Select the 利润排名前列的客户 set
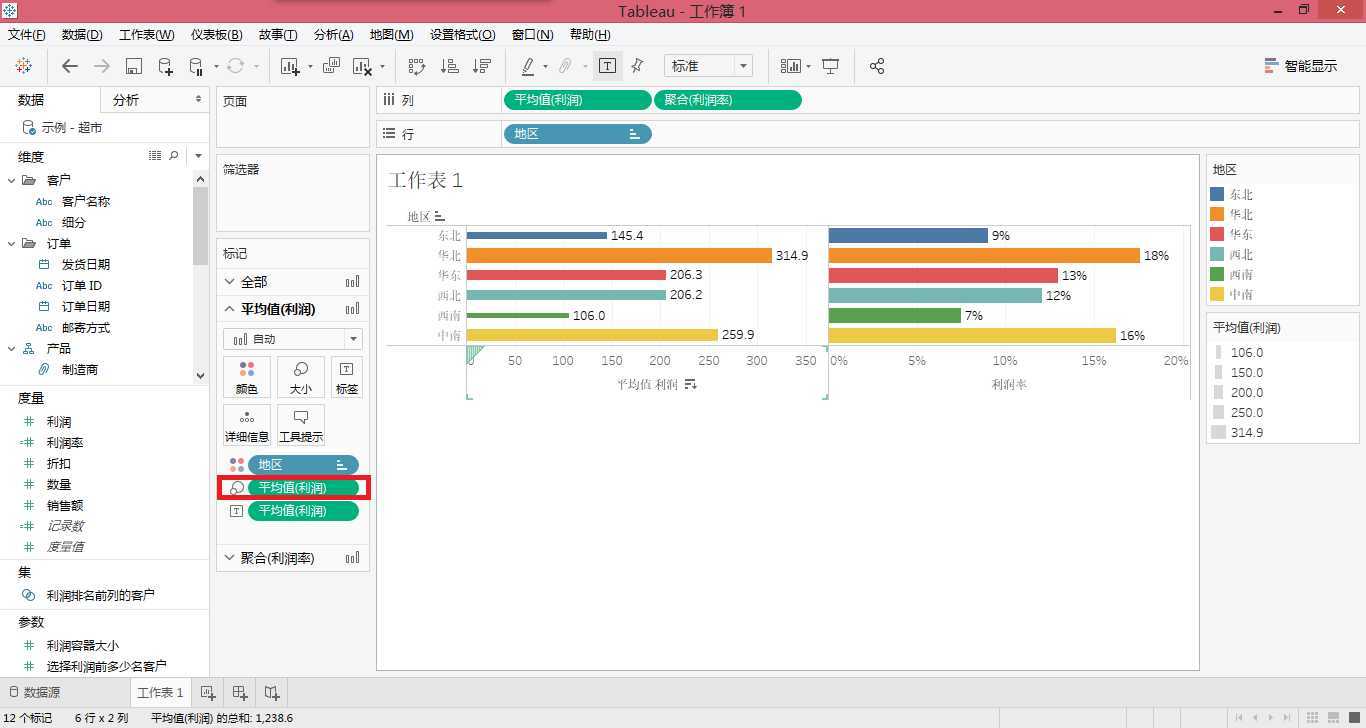1366x728 pixels. [100, 595]
